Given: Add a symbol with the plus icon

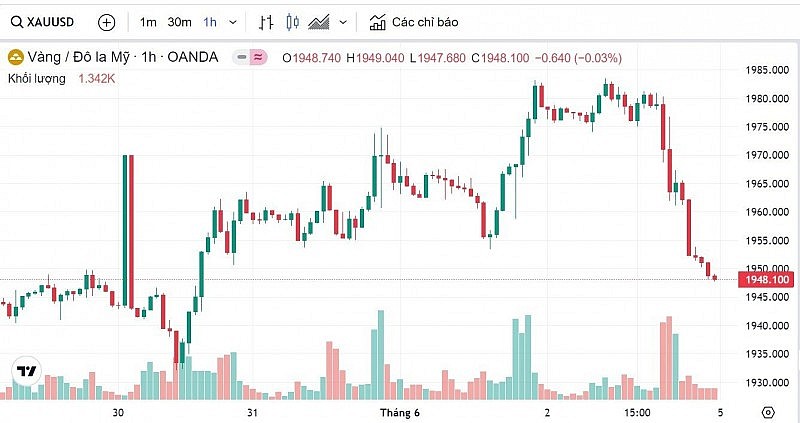Looking at the screenshot, I should [107, 22].
